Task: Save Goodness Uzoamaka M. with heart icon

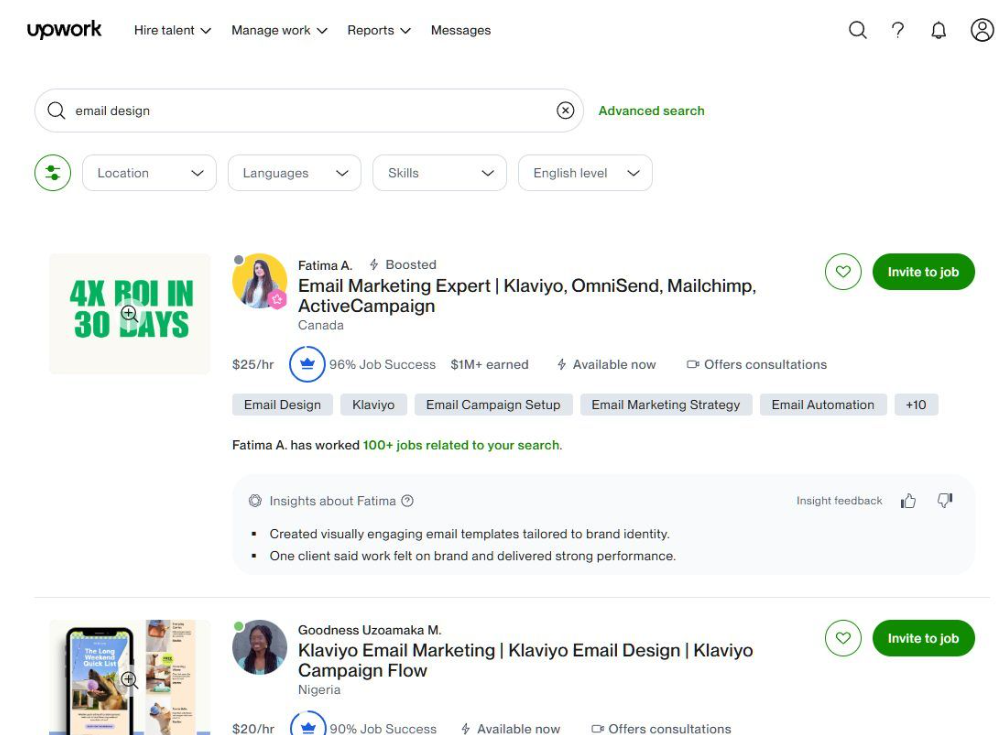Action: click(x=843, y=638)
